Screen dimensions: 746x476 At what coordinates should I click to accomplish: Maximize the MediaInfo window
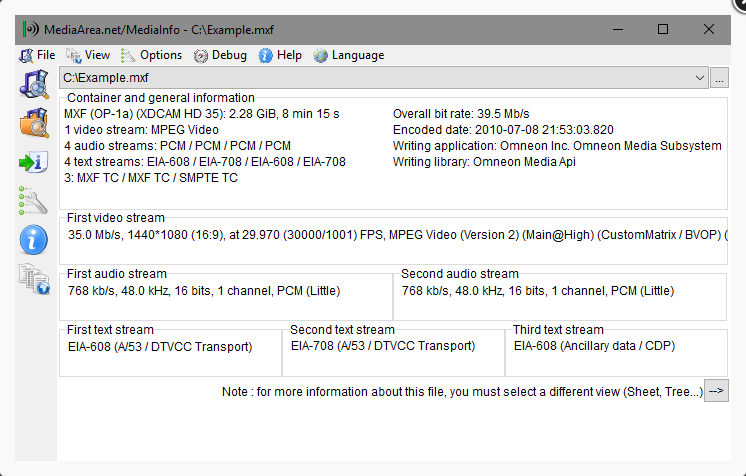[663, 30]
